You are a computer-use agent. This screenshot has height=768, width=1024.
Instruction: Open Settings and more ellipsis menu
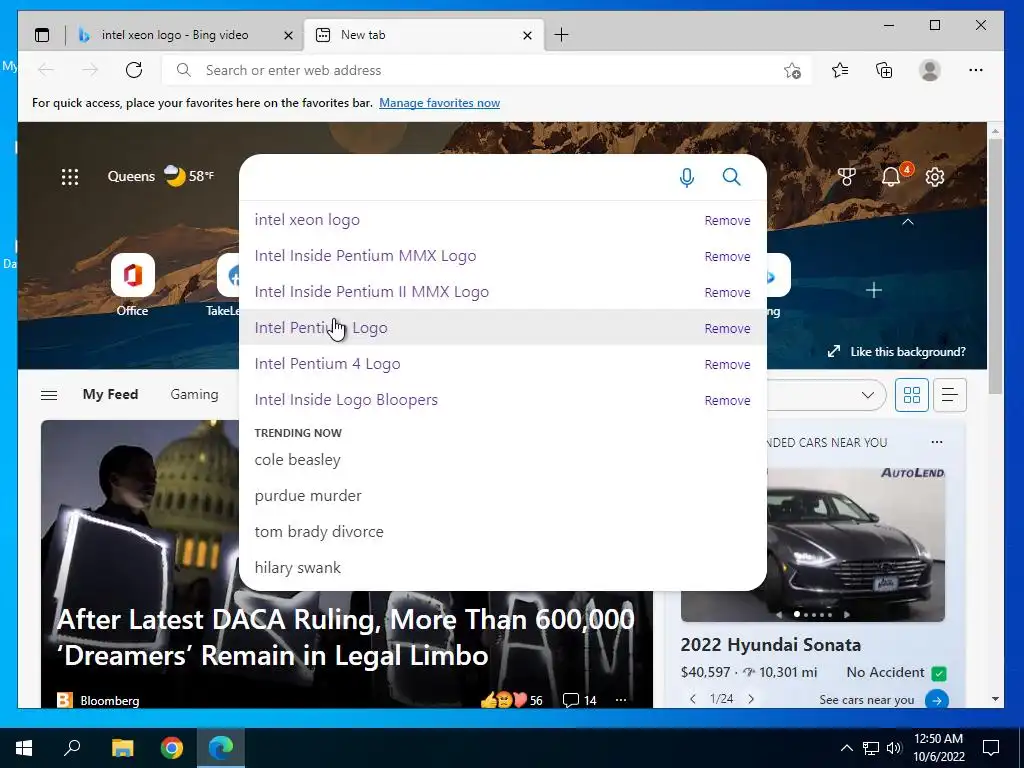click(x=976, y=70)
